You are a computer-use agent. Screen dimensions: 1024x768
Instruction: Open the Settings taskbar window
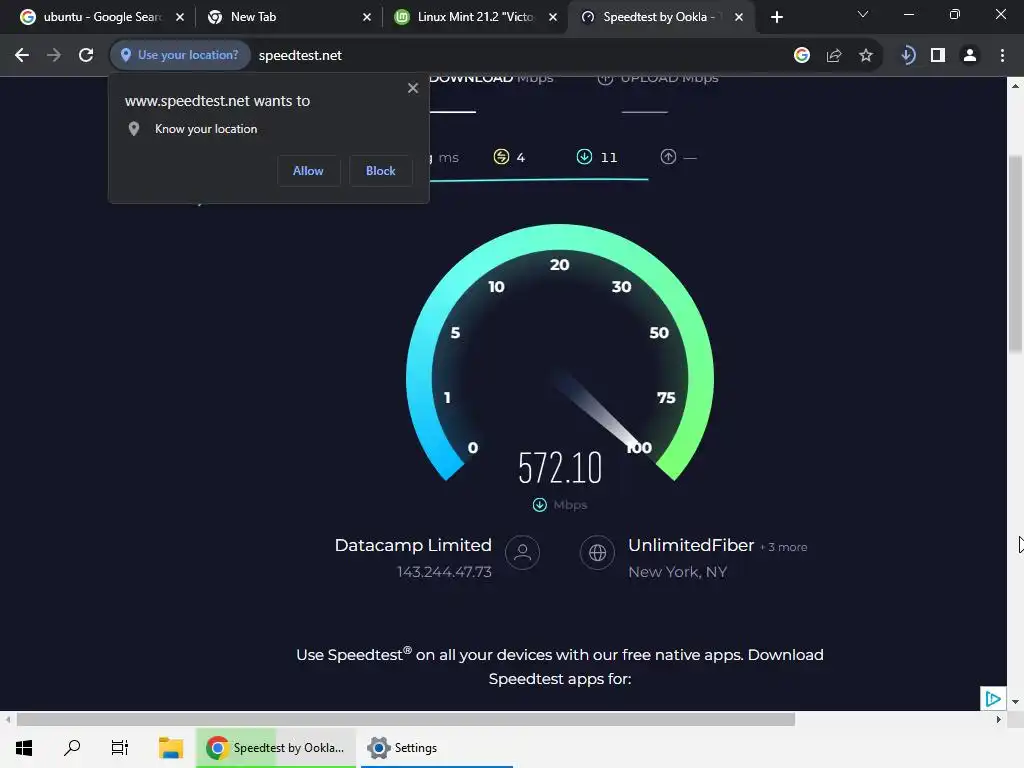(x=437, y=748)
